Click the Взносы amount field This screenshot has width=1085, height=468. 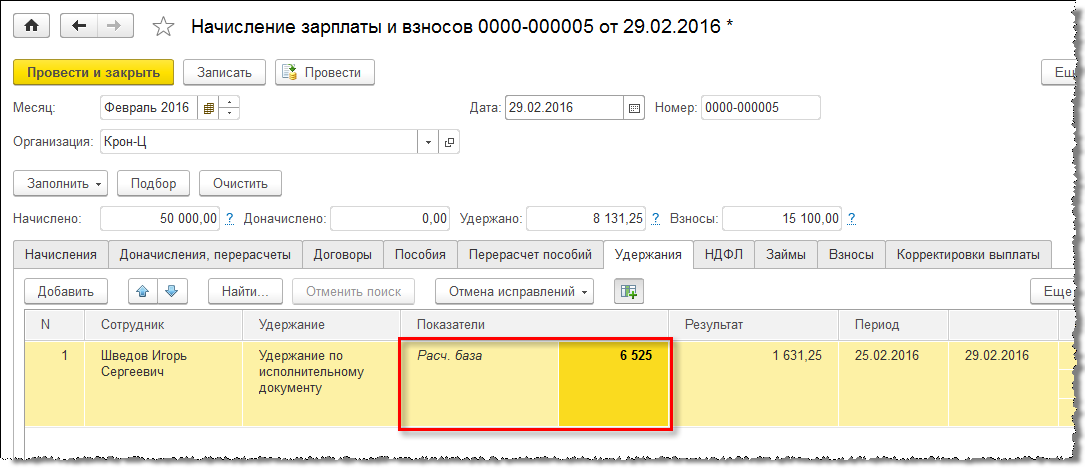tap(783, 219)
